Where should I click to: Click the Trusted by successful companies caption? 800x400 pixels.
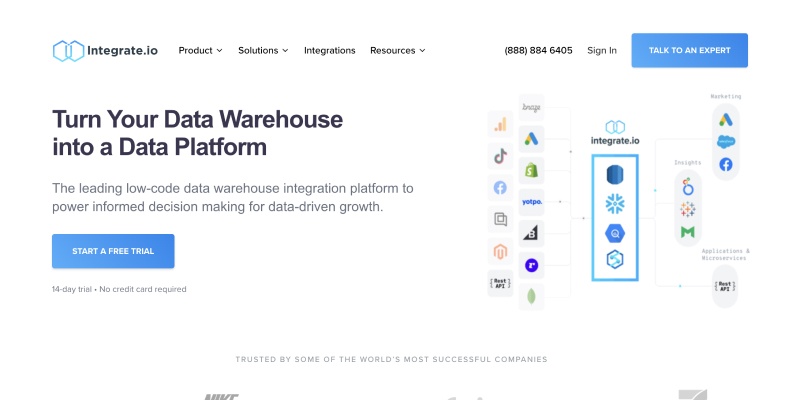[391, 359]
